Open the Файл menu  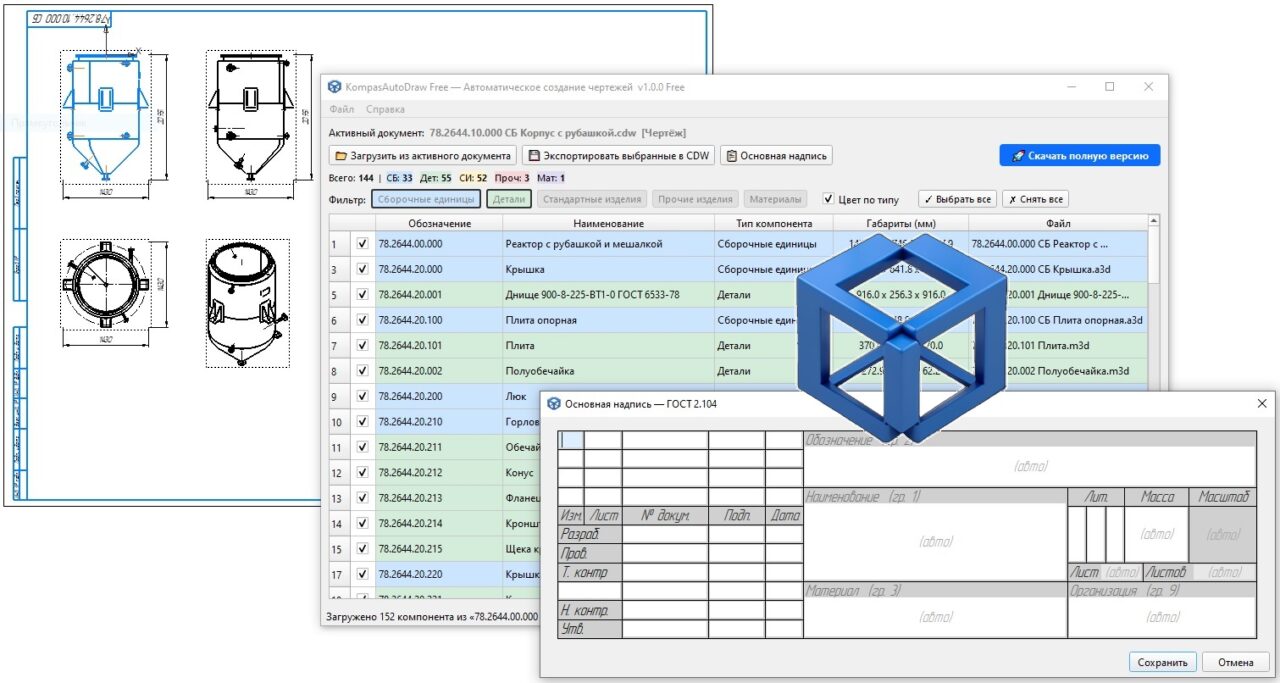(x=341, y=109)
